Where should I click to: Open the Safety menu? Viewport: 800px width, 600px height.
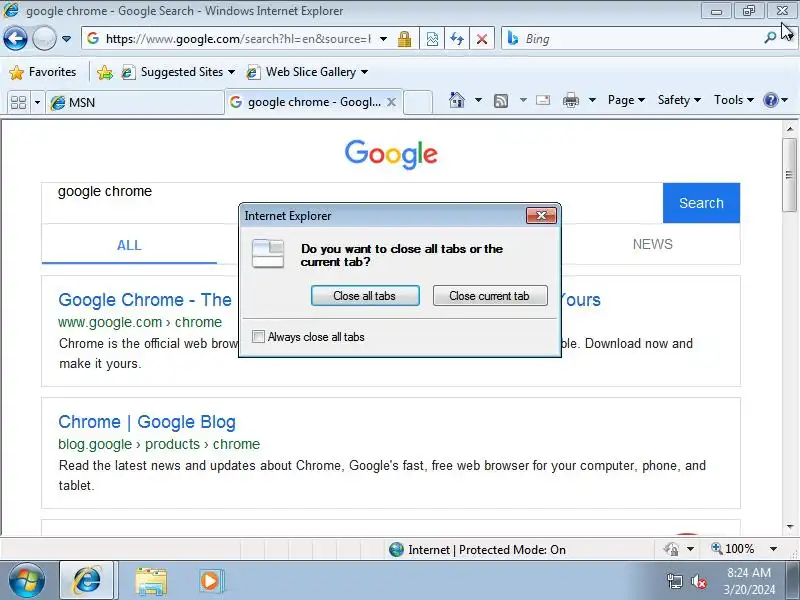click(679, 100)
